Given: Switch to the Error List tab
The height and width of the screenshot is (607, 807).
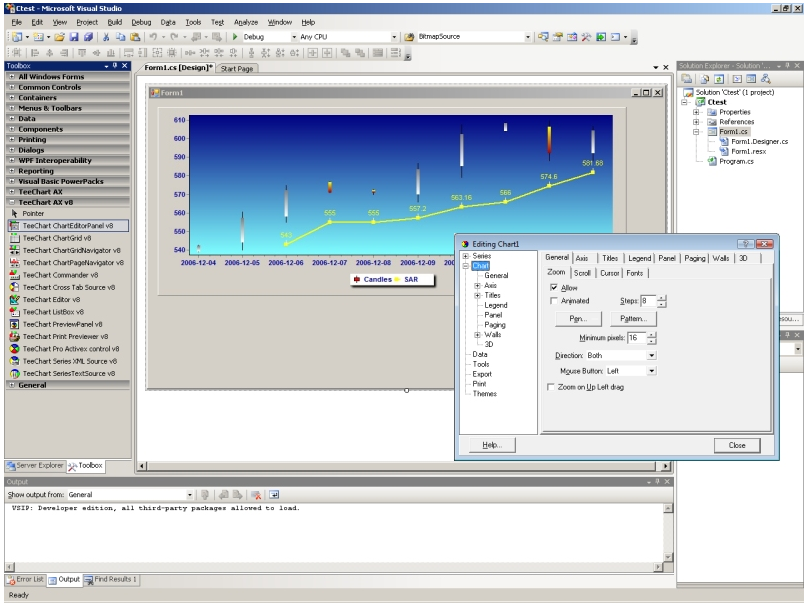Looking at the screenshot, I should 25,579.
